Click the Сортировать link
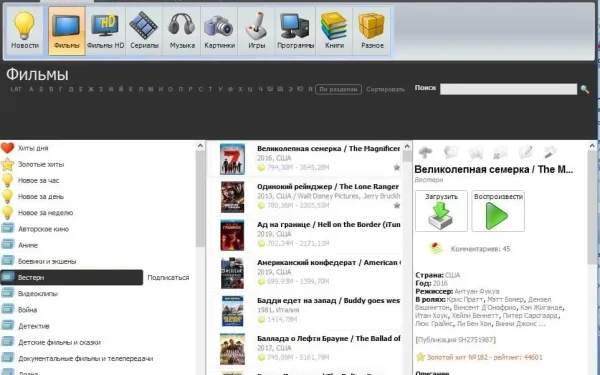Screen dimensions: 600x375 pos(385,90)
